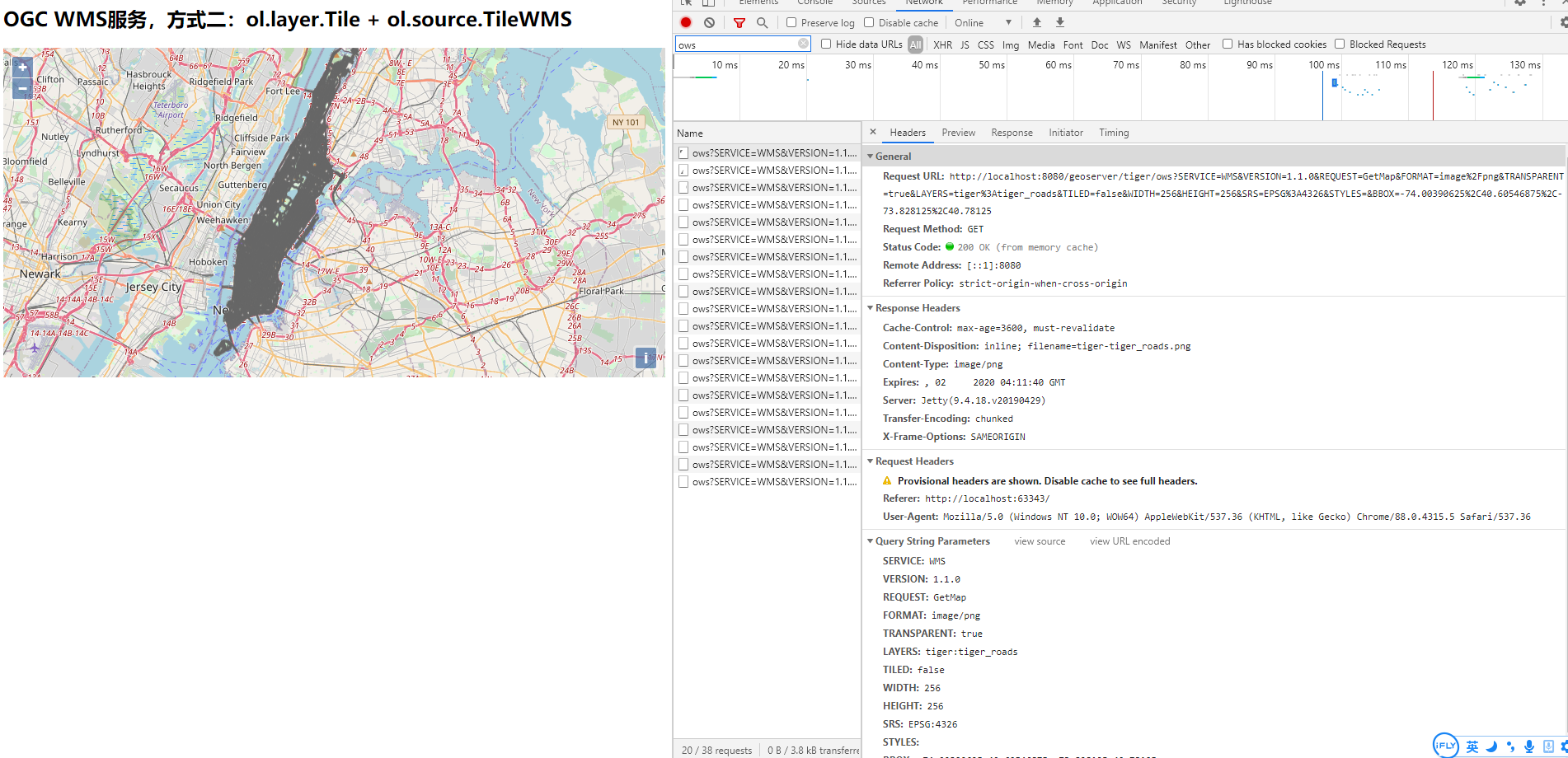
Task: Click the export HAR download arrow
Action: click(1060, 23)
